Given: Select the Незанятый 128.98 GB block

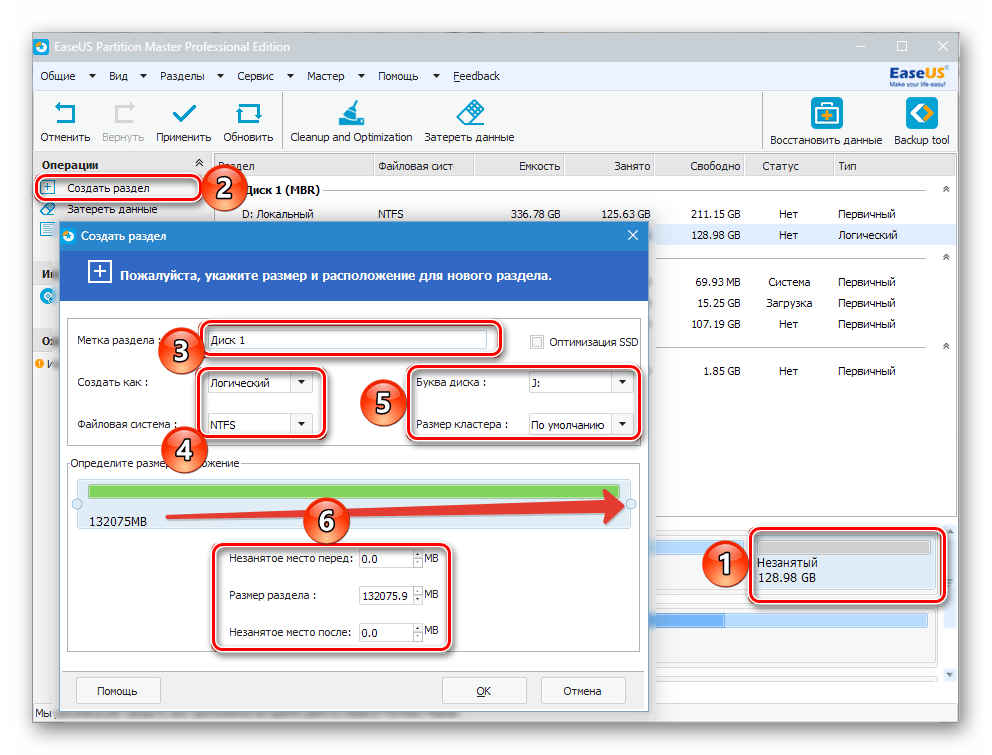Looking at the screenshot, I should pos(845,565).
